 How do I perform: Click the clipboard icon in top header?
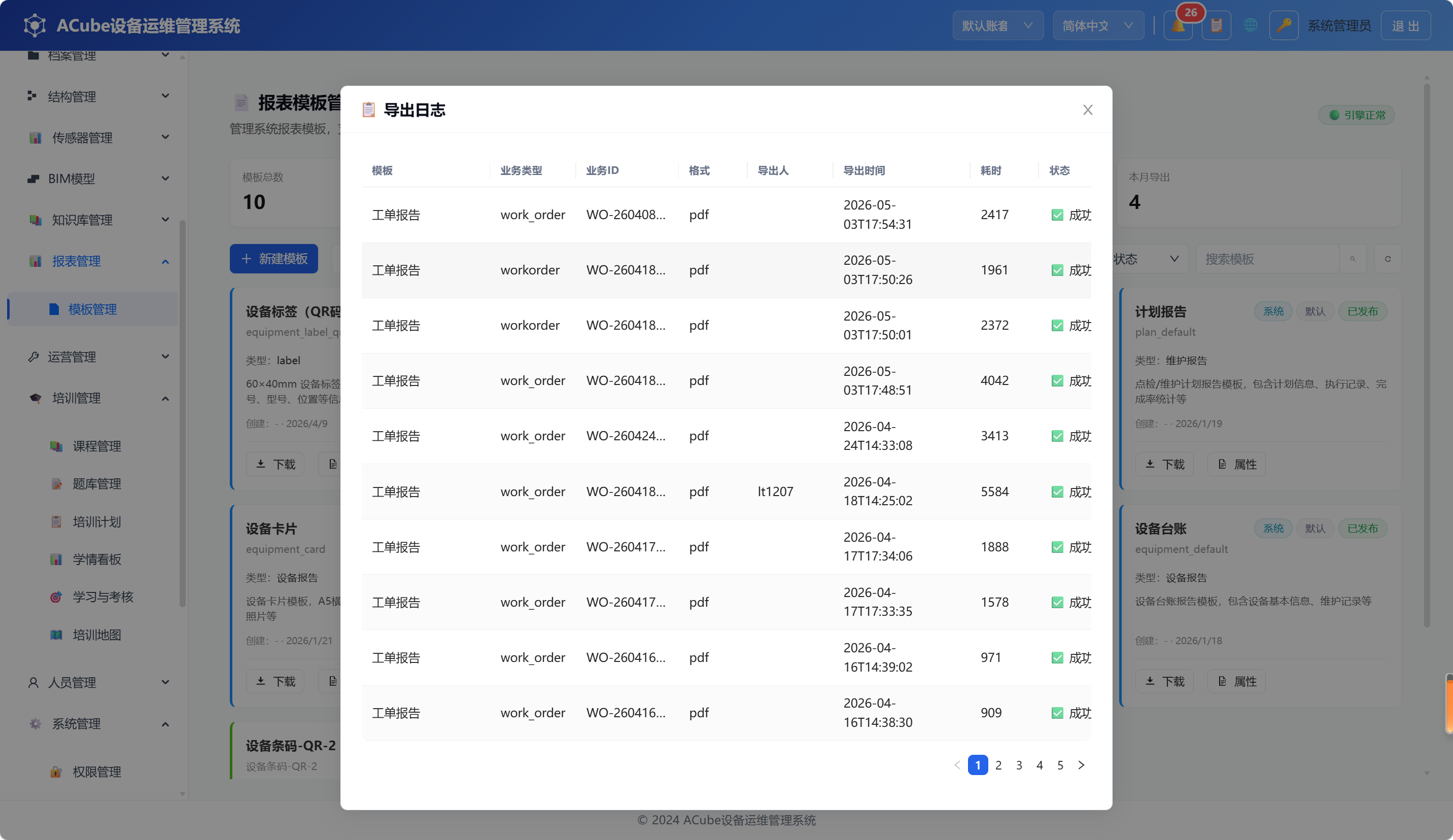[1216, 25]
